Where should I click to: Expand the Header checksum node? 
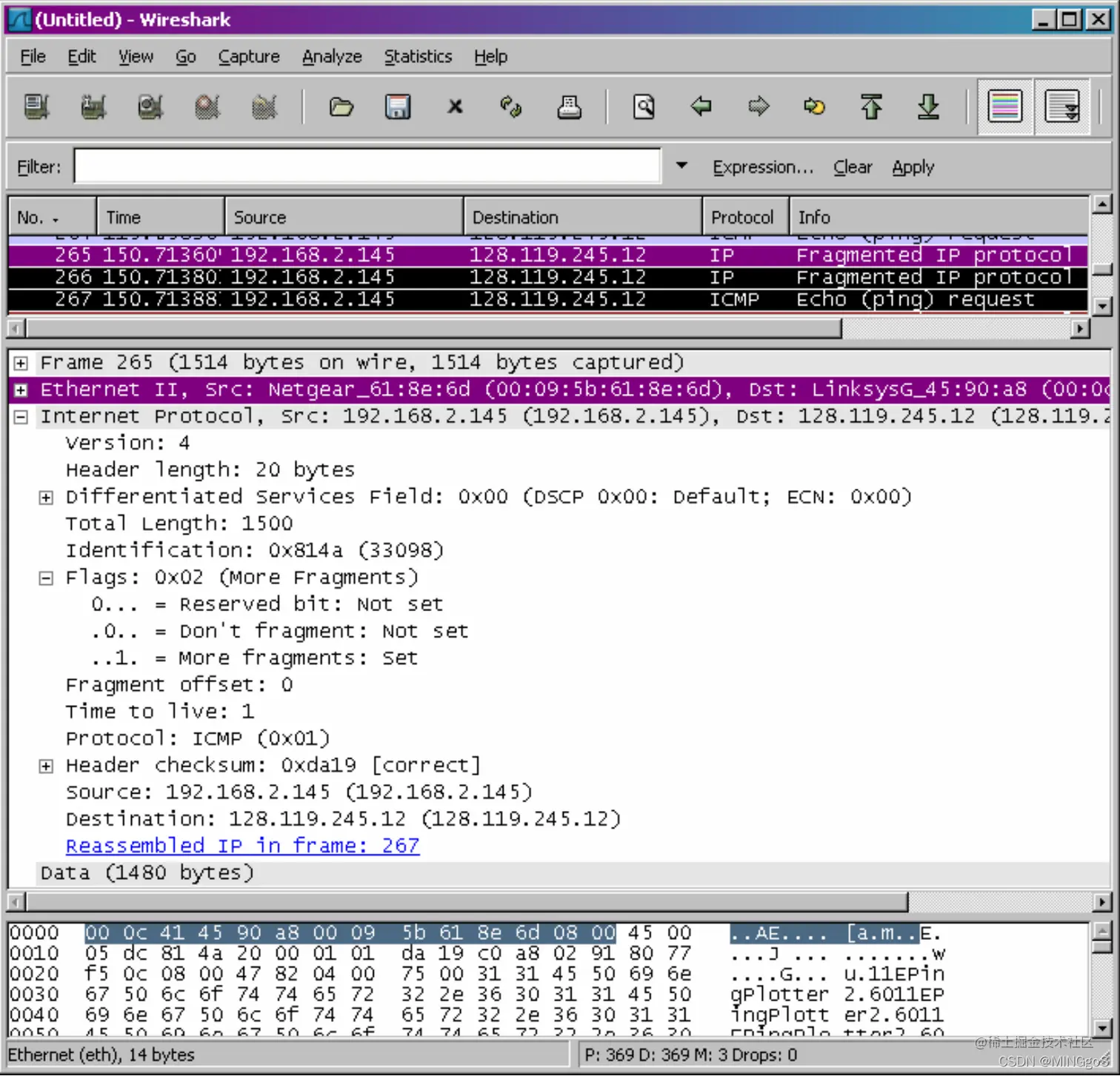coord(46,766)
